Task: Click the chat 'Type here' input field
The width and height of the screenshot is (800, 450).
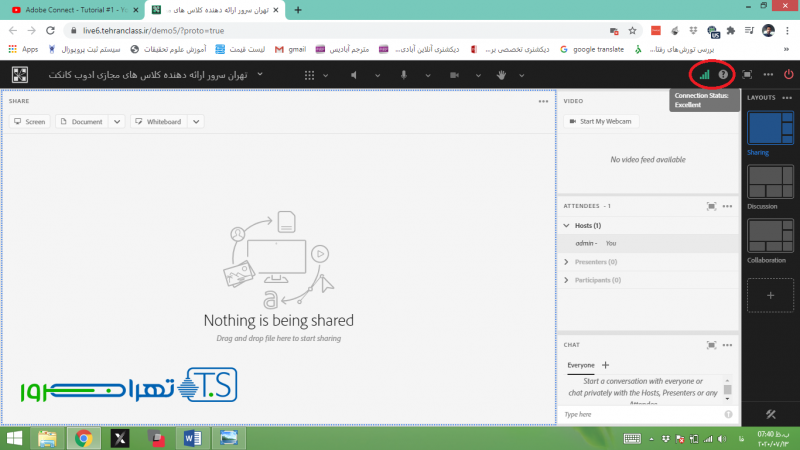Action: (640, 413)
